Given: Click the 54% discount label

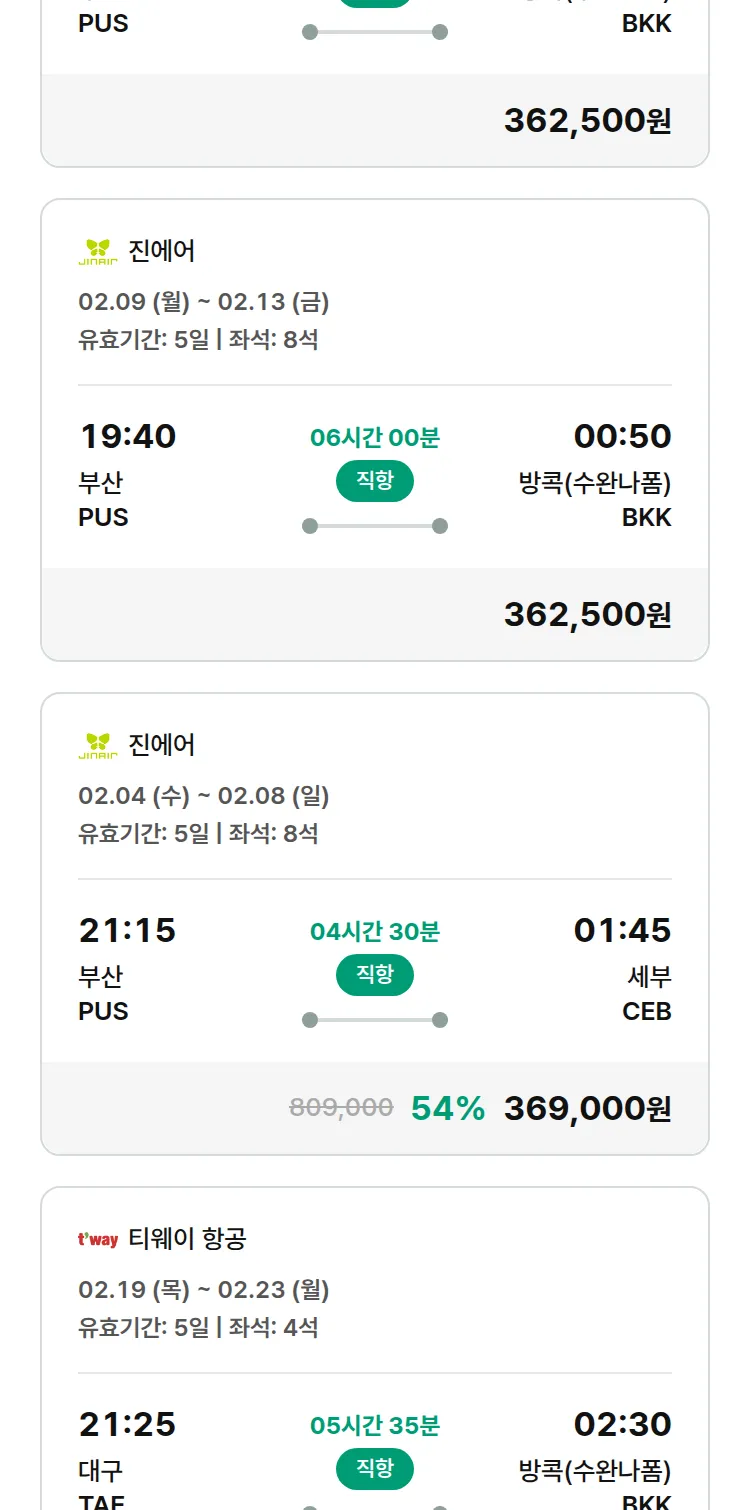Looking at the screenshot, I should (x=448, y=1109).
